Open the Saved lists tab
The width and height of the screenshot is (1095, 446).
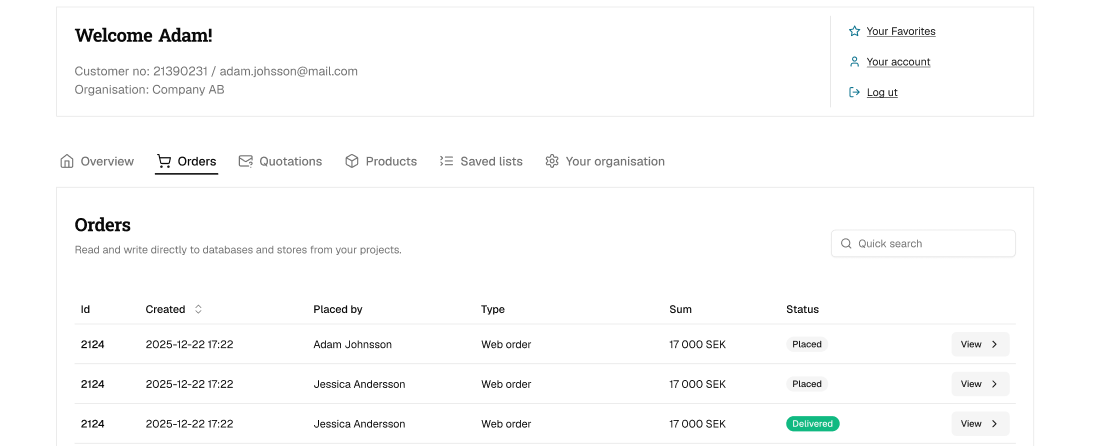pyautogui.click(x=481, y=161)
